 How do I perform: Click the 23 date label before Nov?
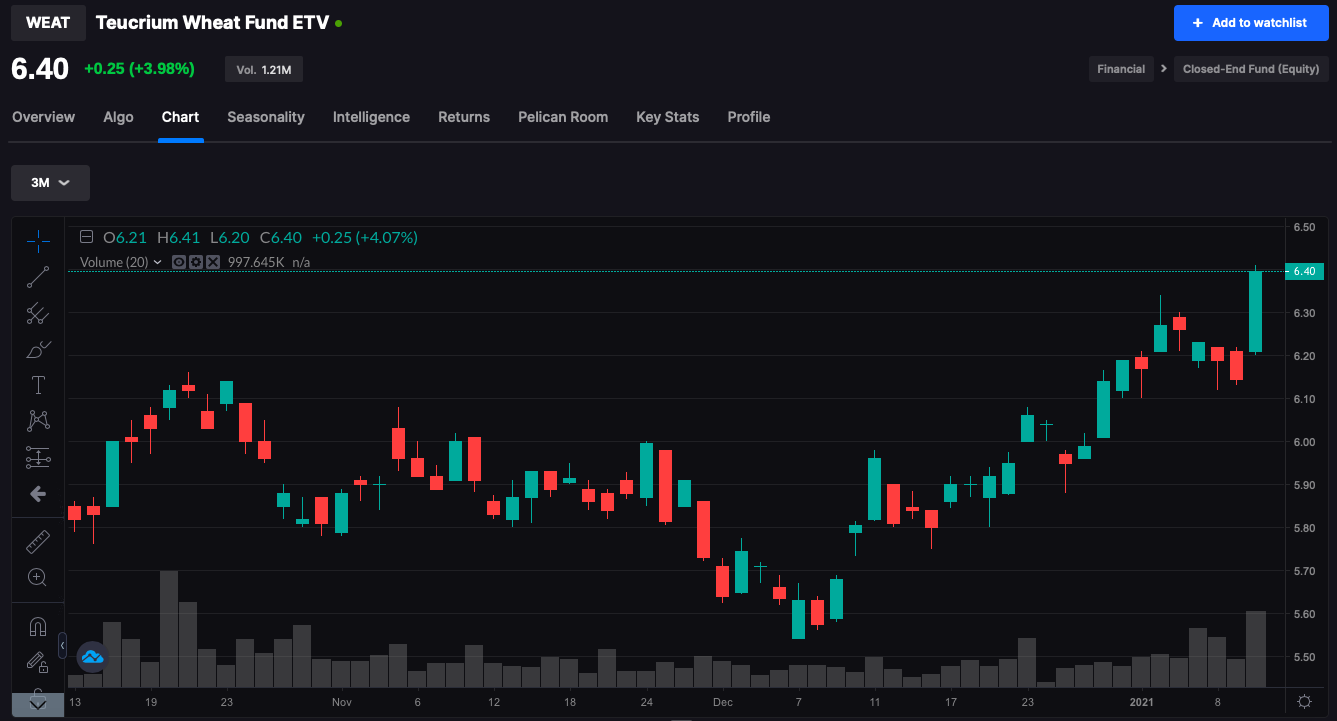point(227,702)
